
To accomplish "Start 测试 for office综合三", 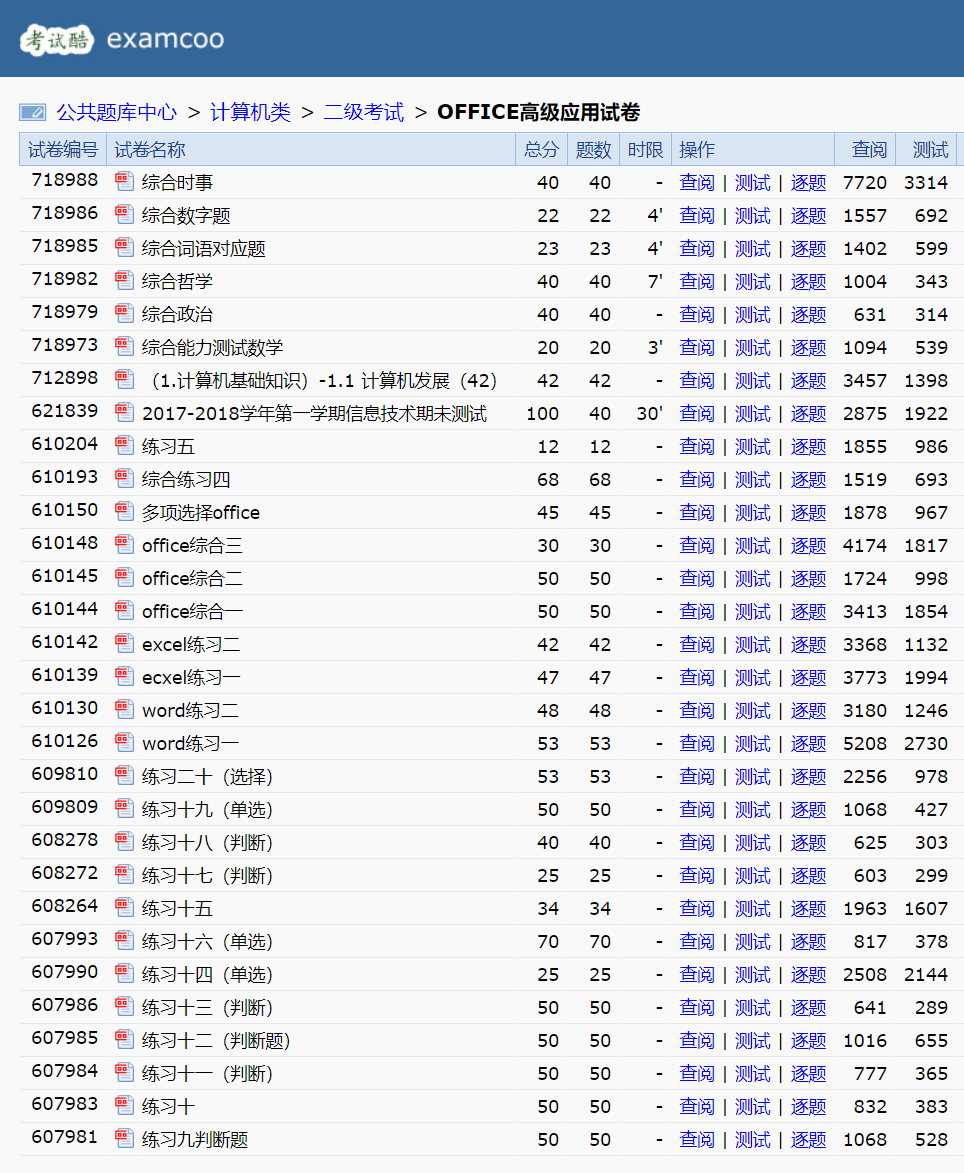I will pos(752,545).
